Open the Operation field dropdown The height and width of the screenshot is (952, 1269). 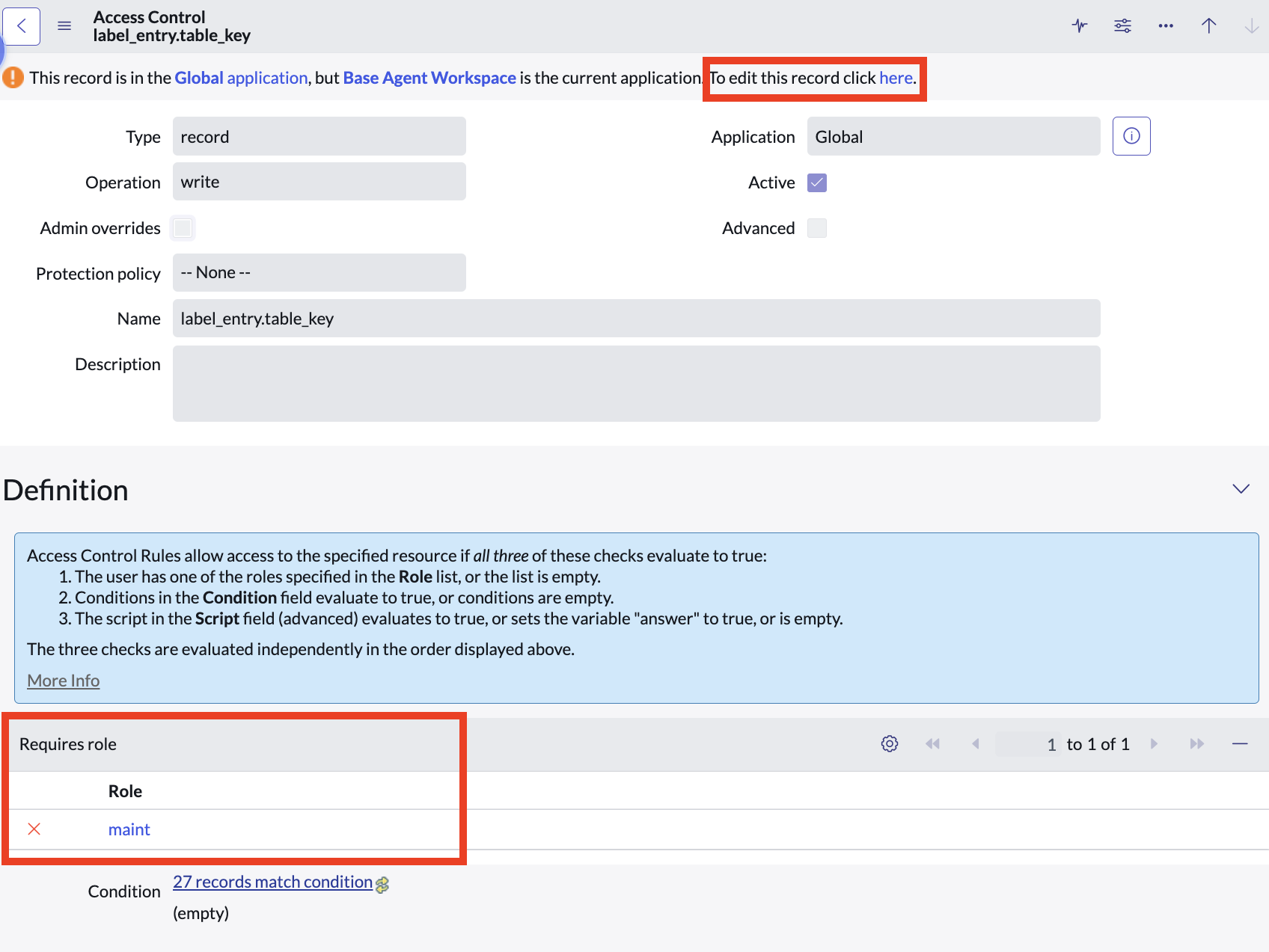pos(319,182)
